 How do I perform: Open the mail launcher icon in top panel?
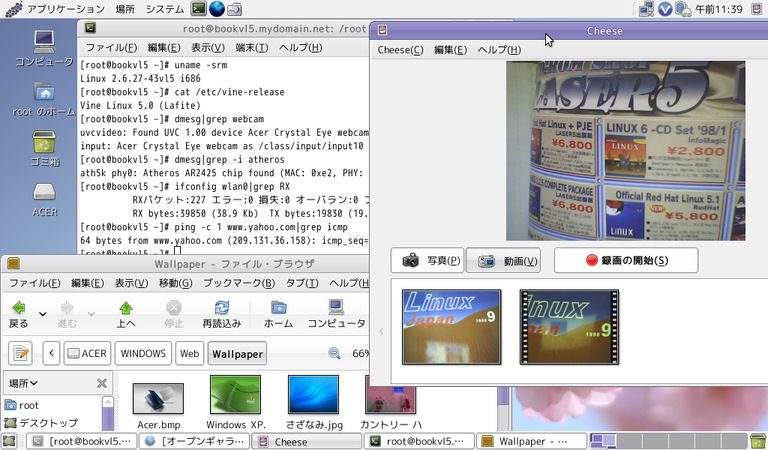(235, 8)
